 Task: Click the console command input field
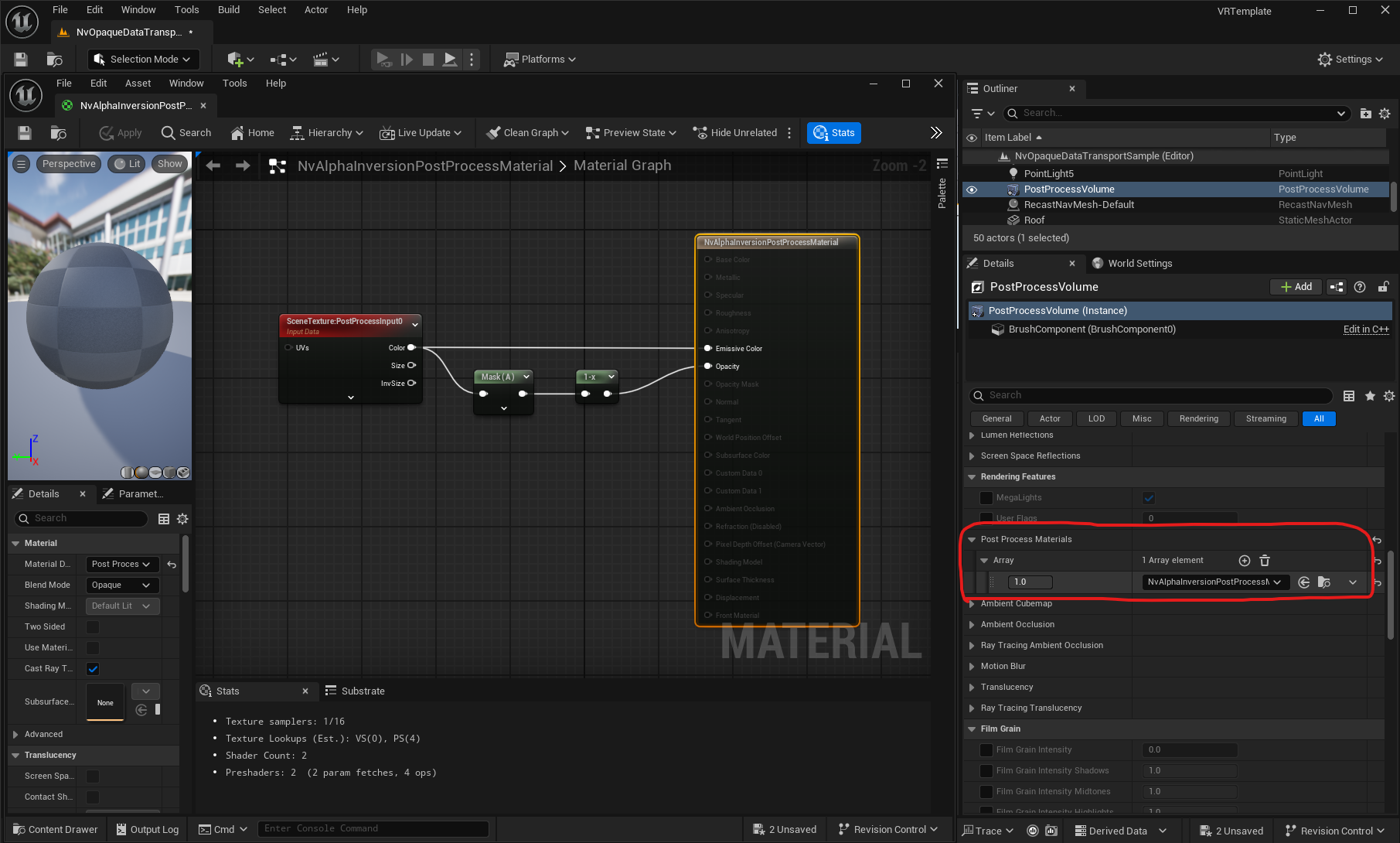pyautogui.click(x=371, y=829)
